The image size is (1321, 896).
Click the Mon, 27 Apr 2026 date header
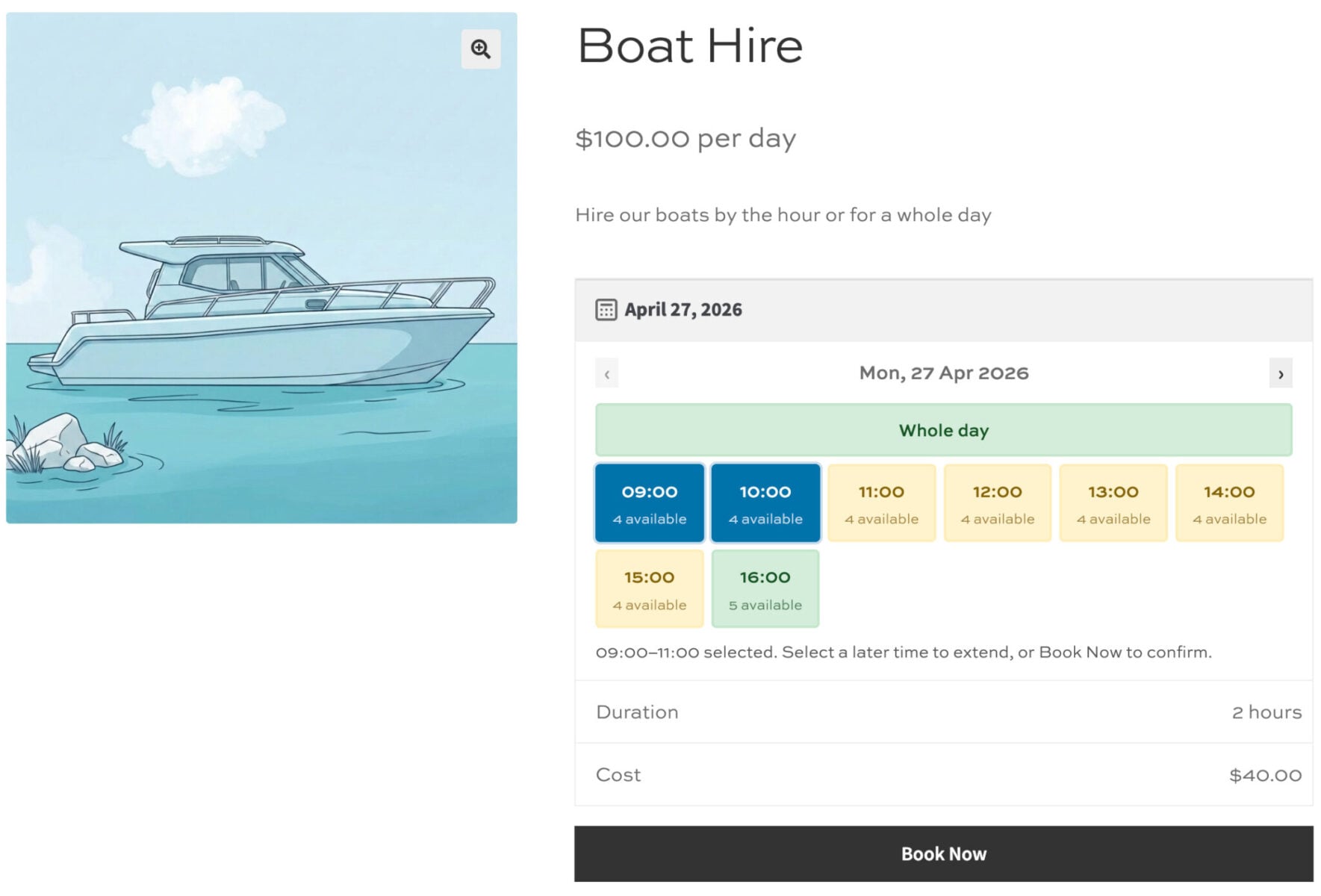(943, 373)
